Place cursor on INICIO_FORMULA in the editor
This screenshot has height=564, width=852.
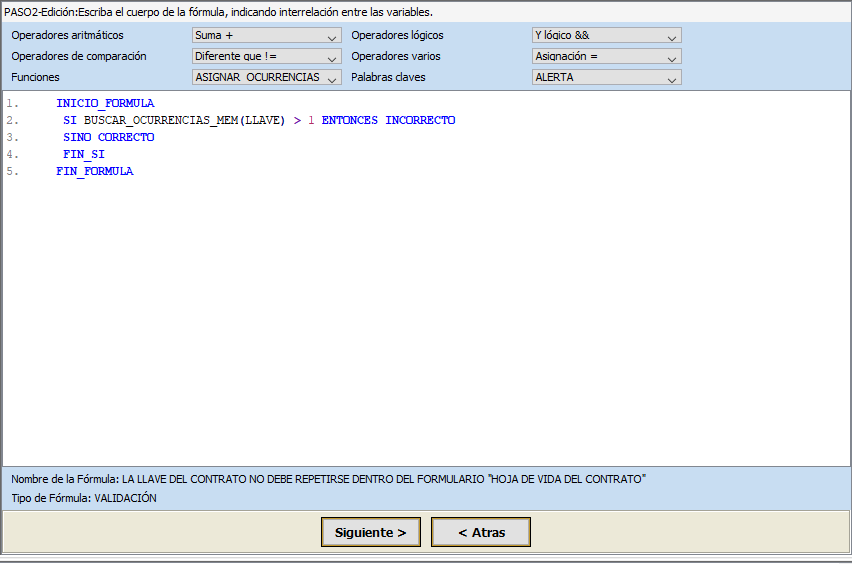pyautogui.click(x=105, y=103)
